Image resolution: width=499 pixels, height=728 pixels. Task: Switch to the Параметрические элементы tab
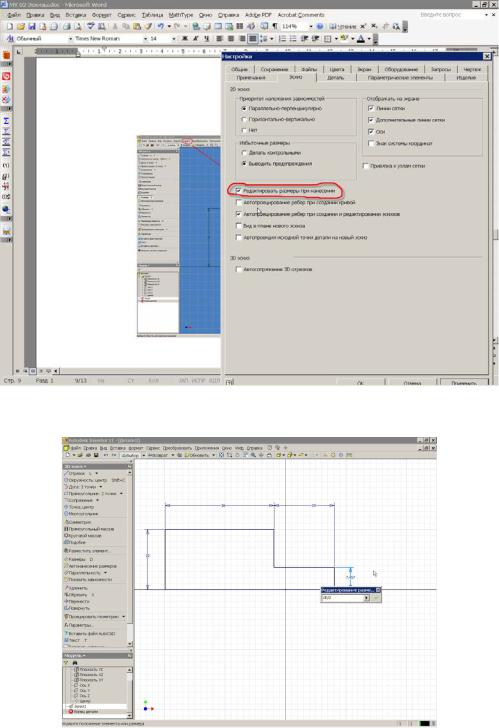(x=400, y=78)
